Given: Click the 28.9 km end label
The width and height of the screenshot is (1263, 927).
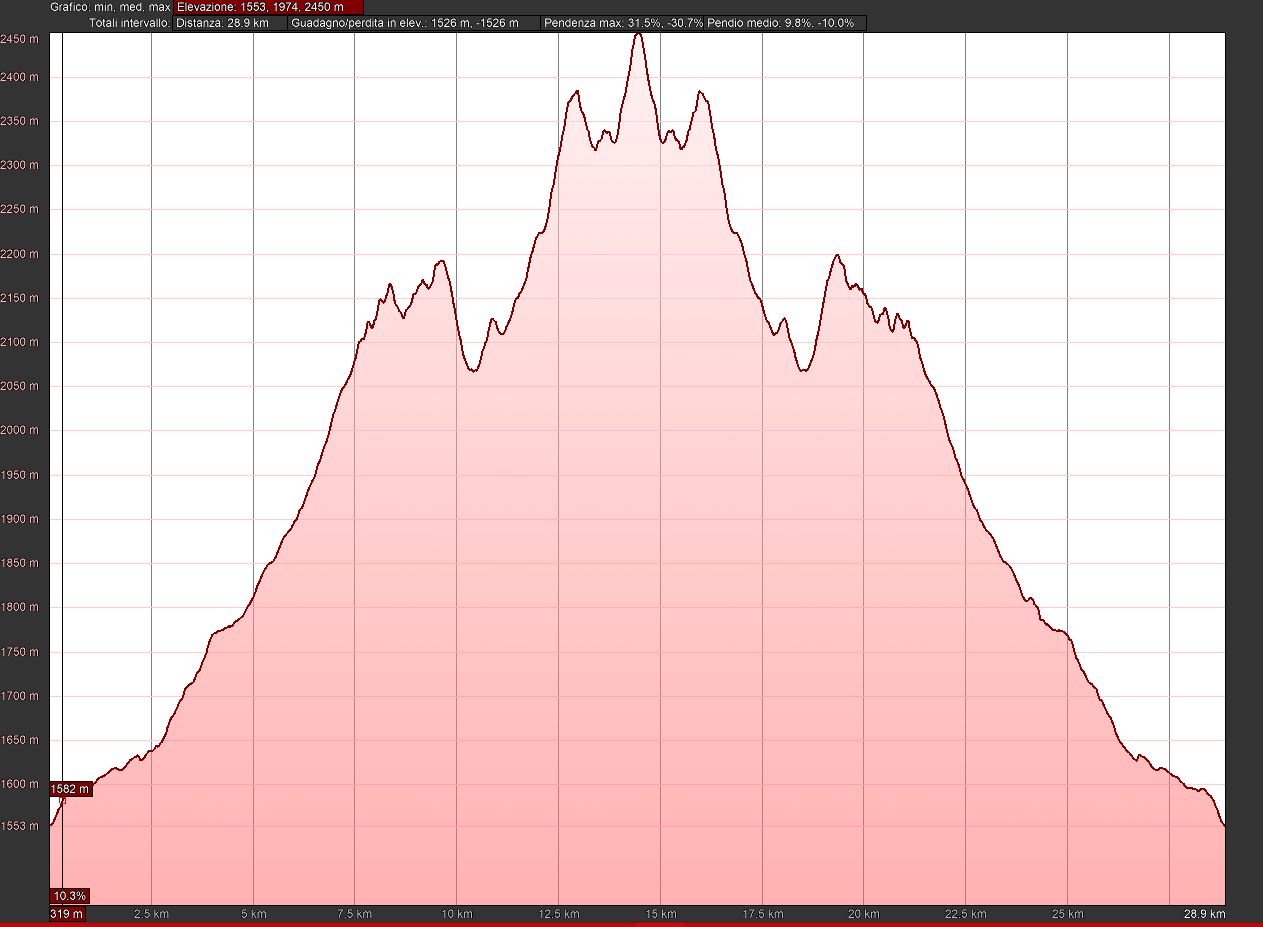Looking at the screenshot, I should click(1203, 914).
